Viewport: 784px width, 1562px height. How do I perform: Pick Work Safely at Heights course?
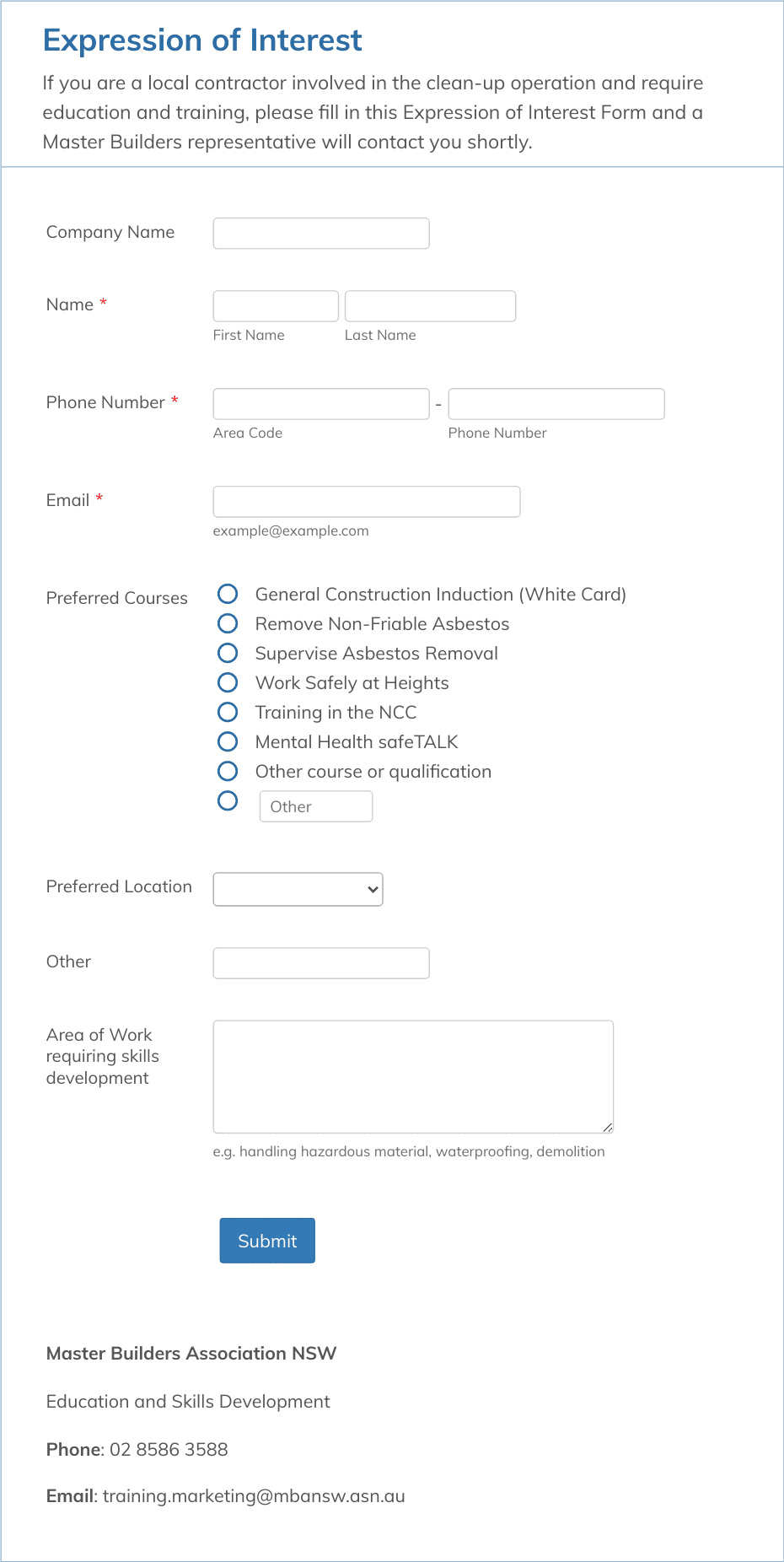(228, 682)
